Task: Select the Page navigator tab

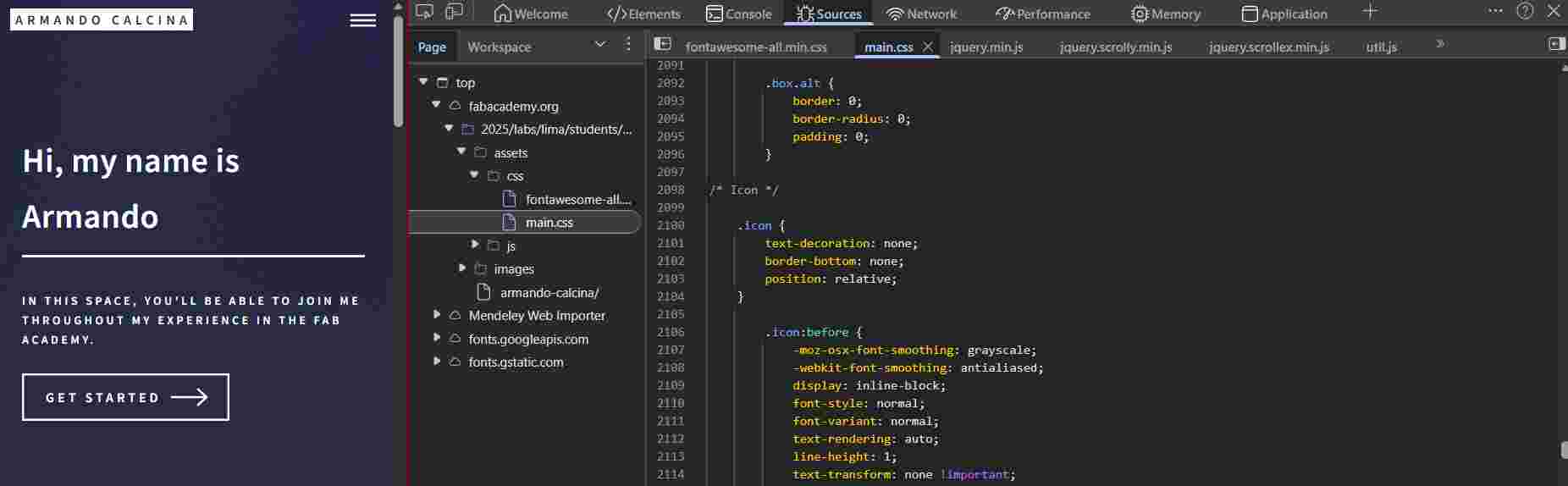Action: (x=432, y=47)
